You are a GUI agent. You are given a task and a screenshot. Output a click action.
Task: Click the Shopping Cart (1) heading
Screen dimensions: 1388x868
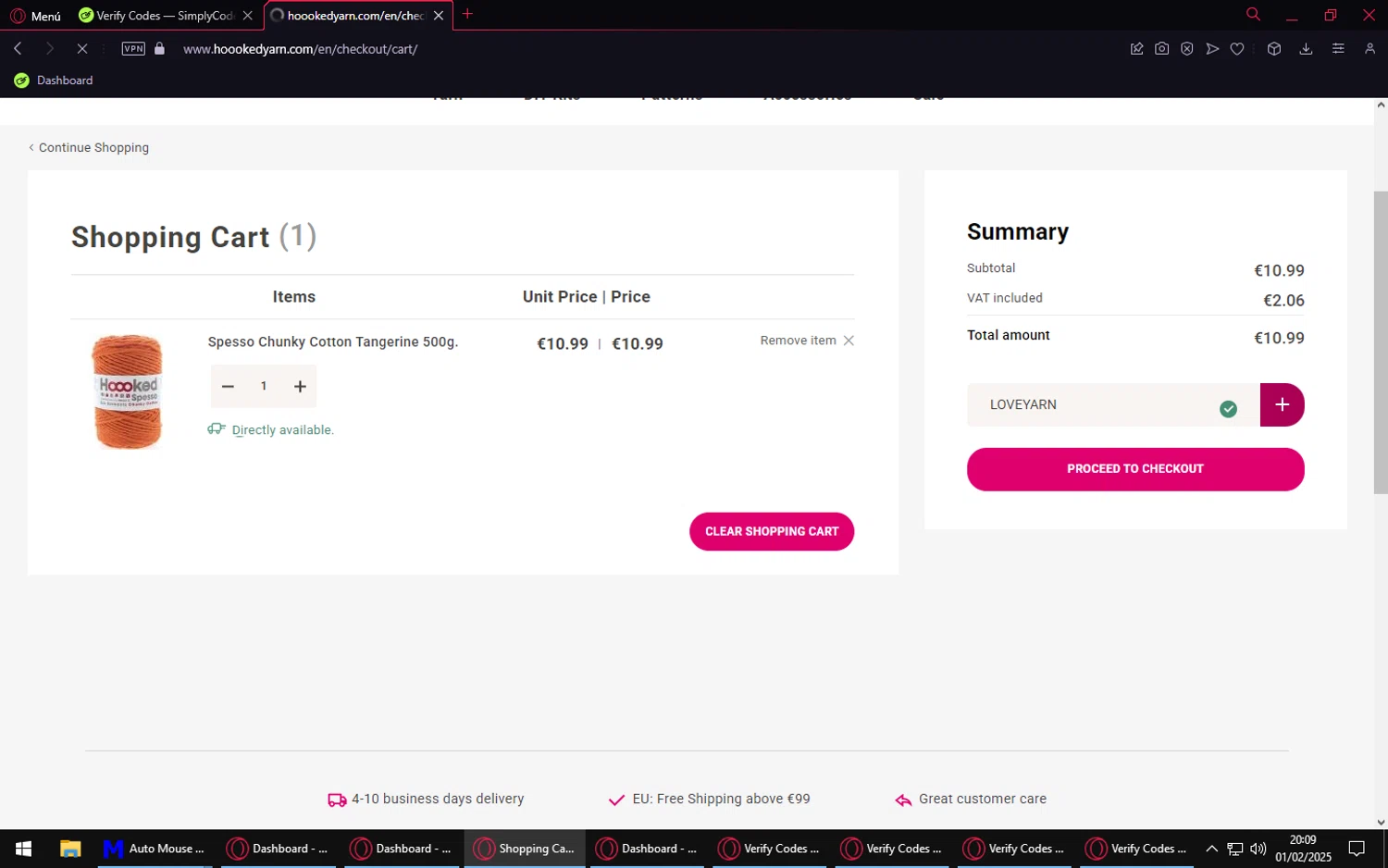(193, 237)
